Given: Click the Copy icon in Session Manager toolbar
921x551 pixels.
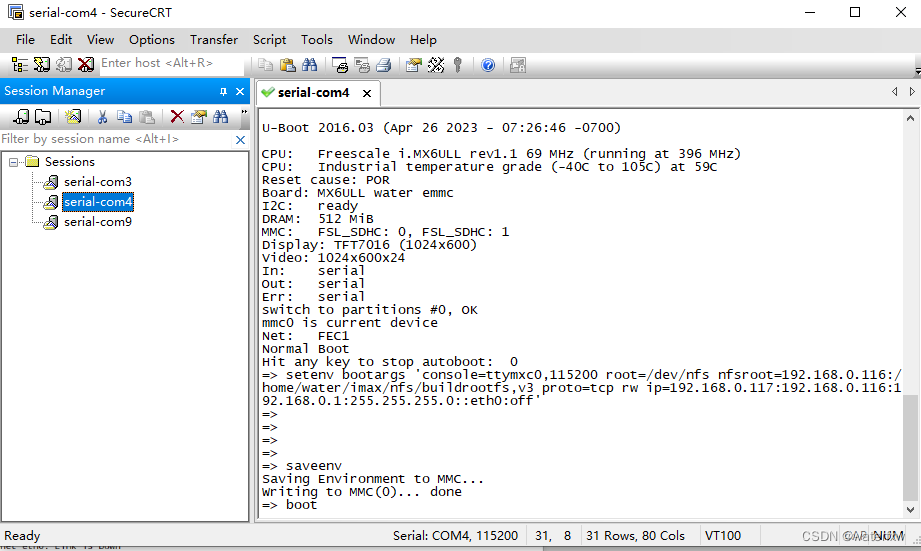Looking at the screenshot, I should point(125,117).
